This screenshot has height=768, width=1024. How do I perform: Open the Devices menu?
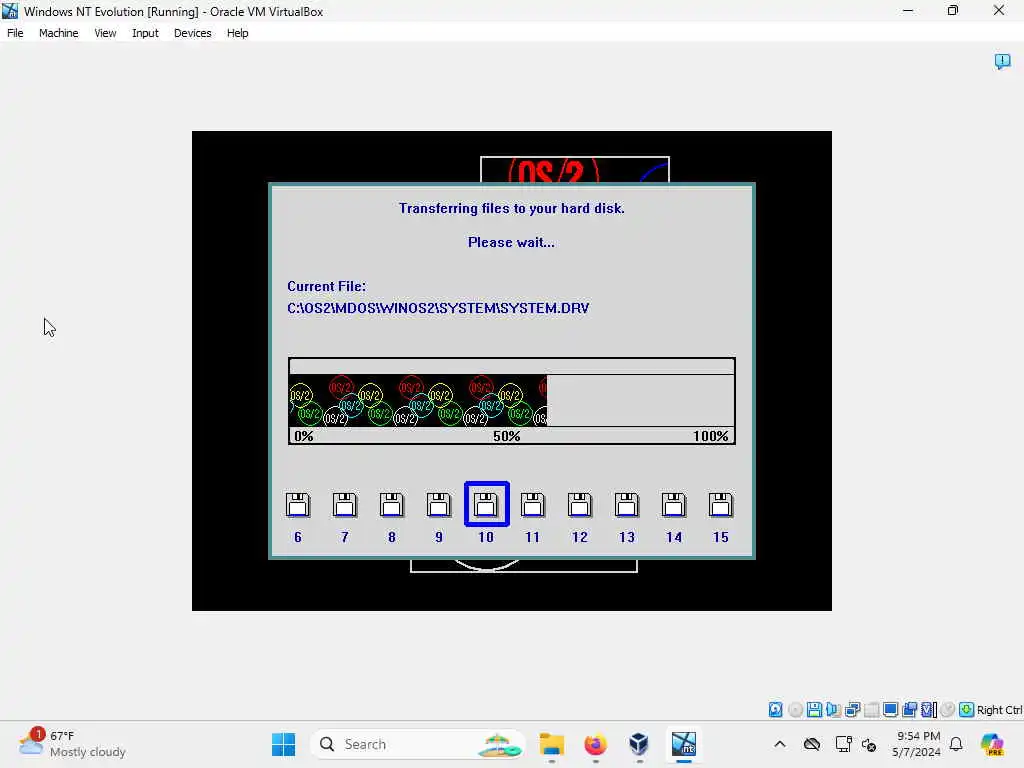pos(192,33)
